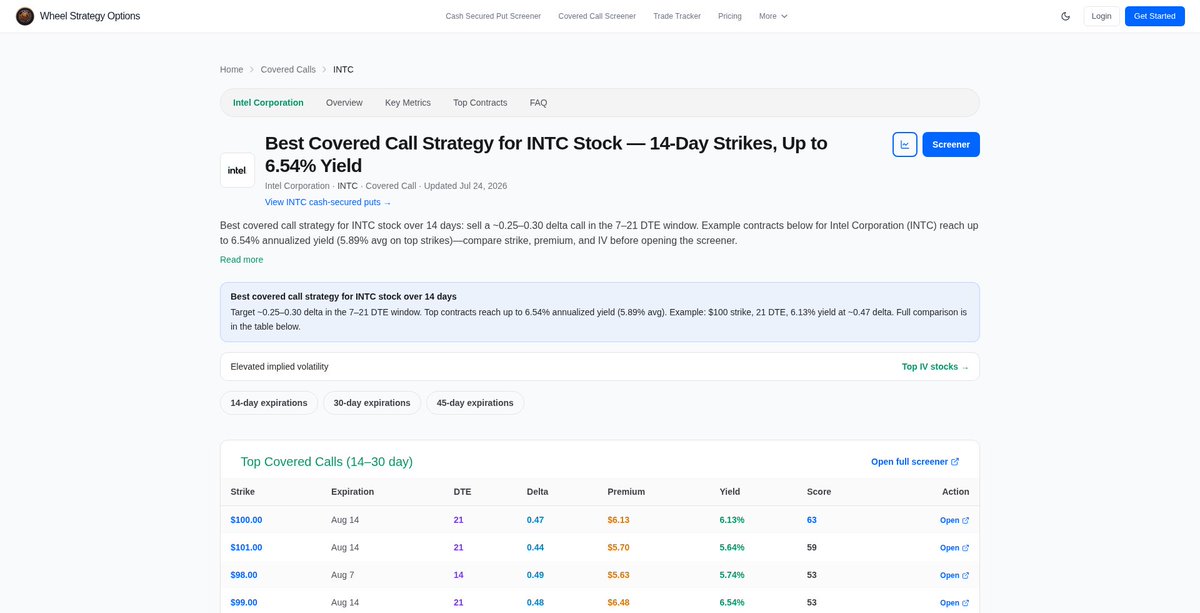Click the Top Covered Calls heading
Viewport: 1200px width, 613px height.
point(326,462)
